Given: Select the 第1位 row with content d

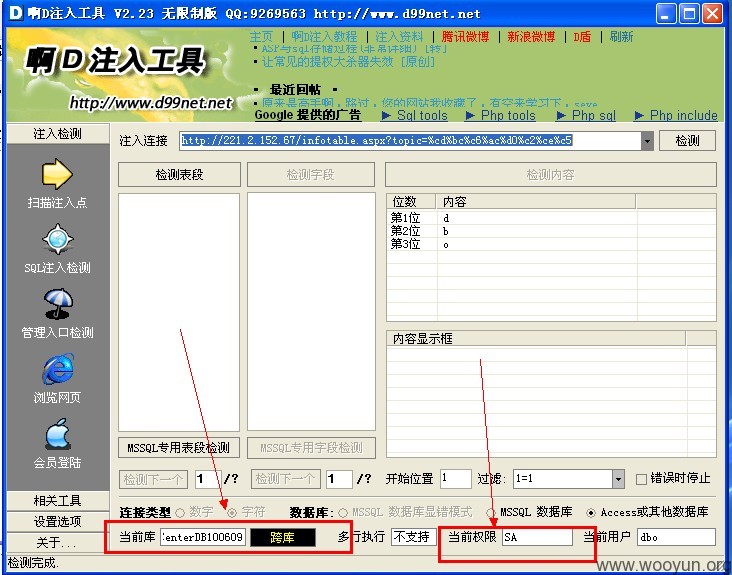Looking at the screenshot, I should coord(551,217).
